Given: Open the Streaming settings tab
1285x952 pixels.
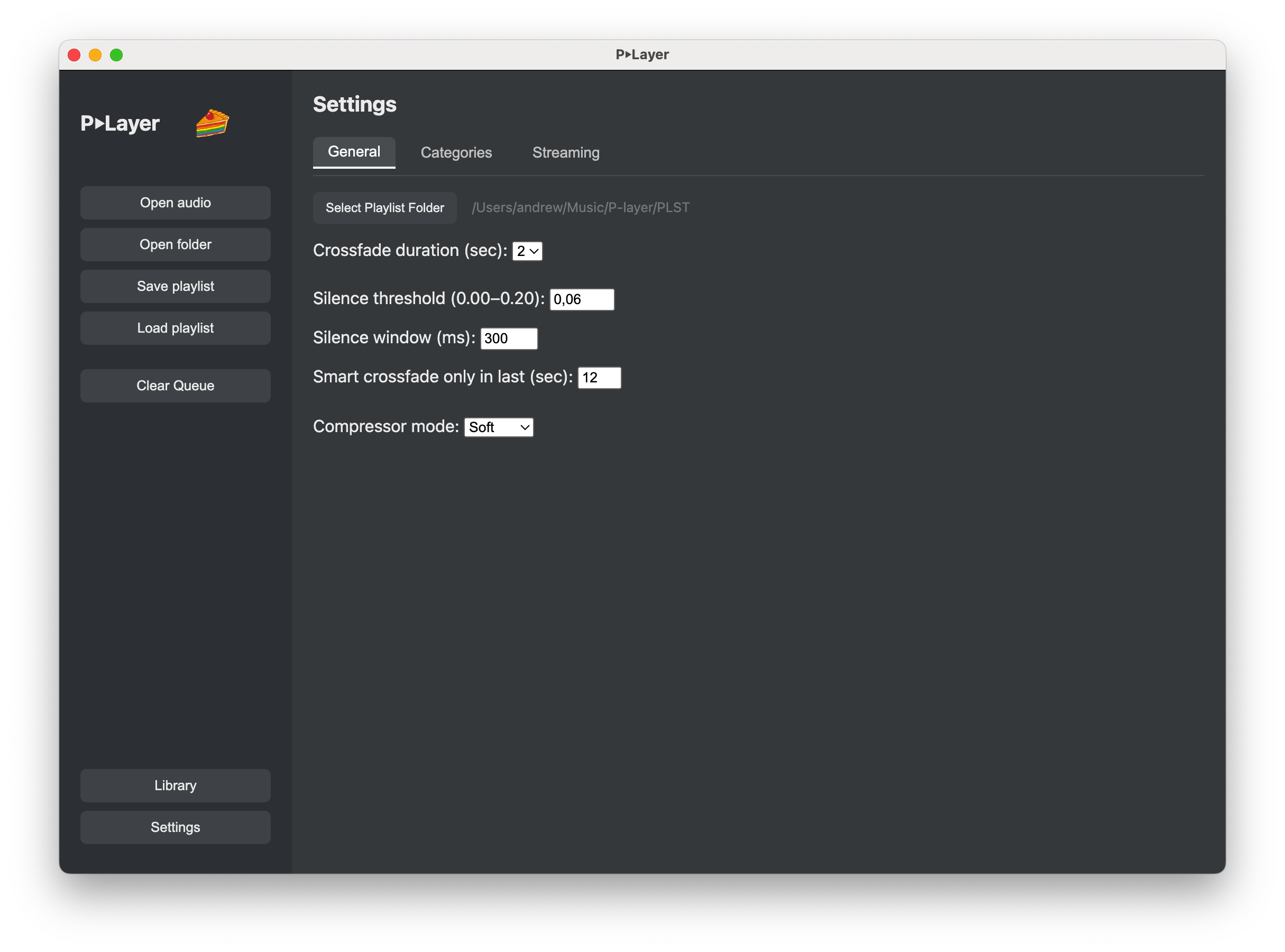Looking at the screenshot, I should coord(565,152).
